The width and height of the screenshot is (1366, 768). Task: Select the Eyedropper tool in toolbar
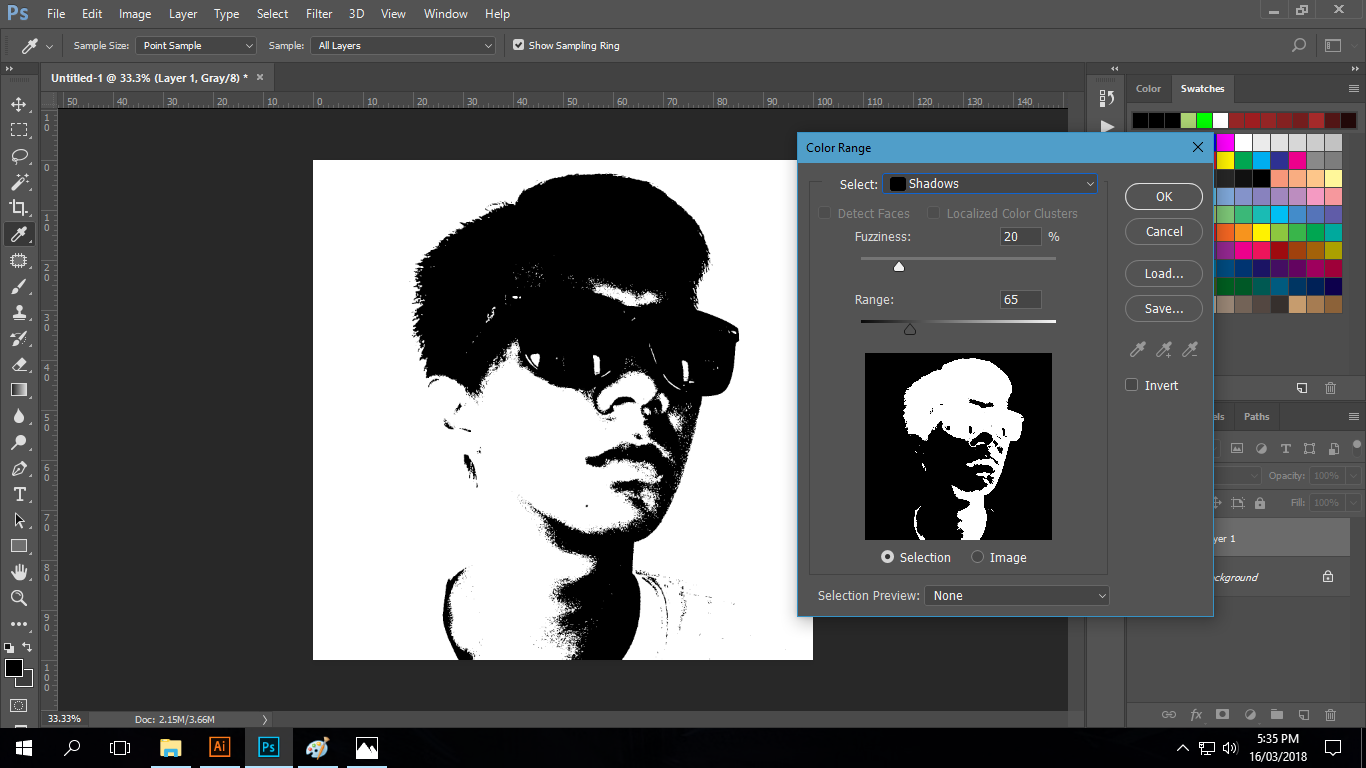tap(18, 234)
